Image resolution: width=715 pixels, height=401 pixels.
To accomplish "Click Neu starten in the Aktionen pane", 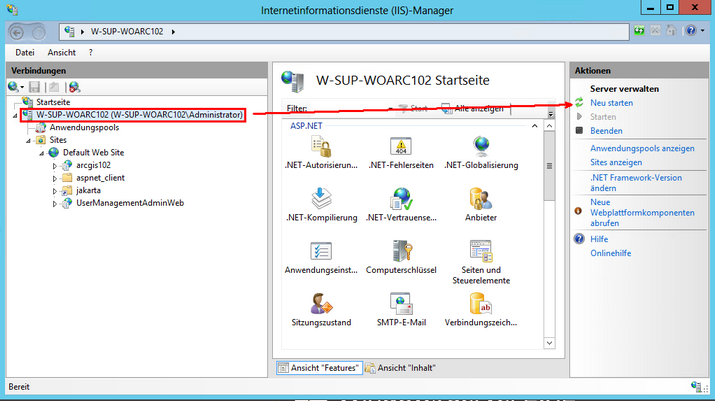I will click(611, 103).
